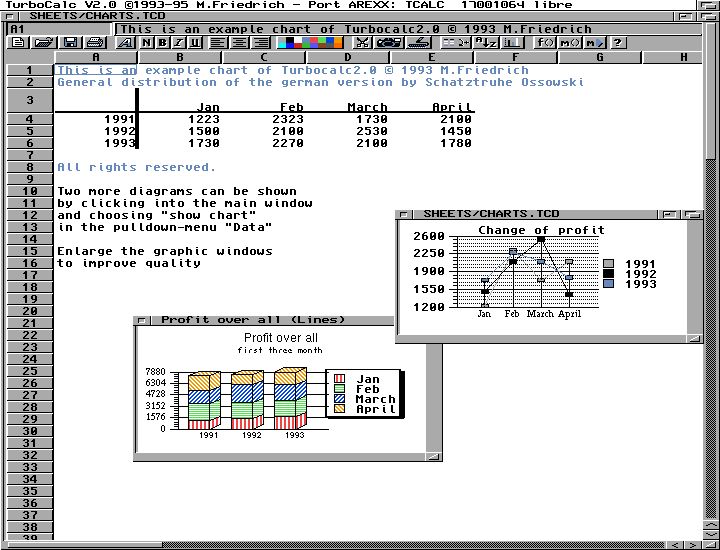Screen dimensions: 720x550
Task: Click the insert cells icon
Action: coord(456,43)
